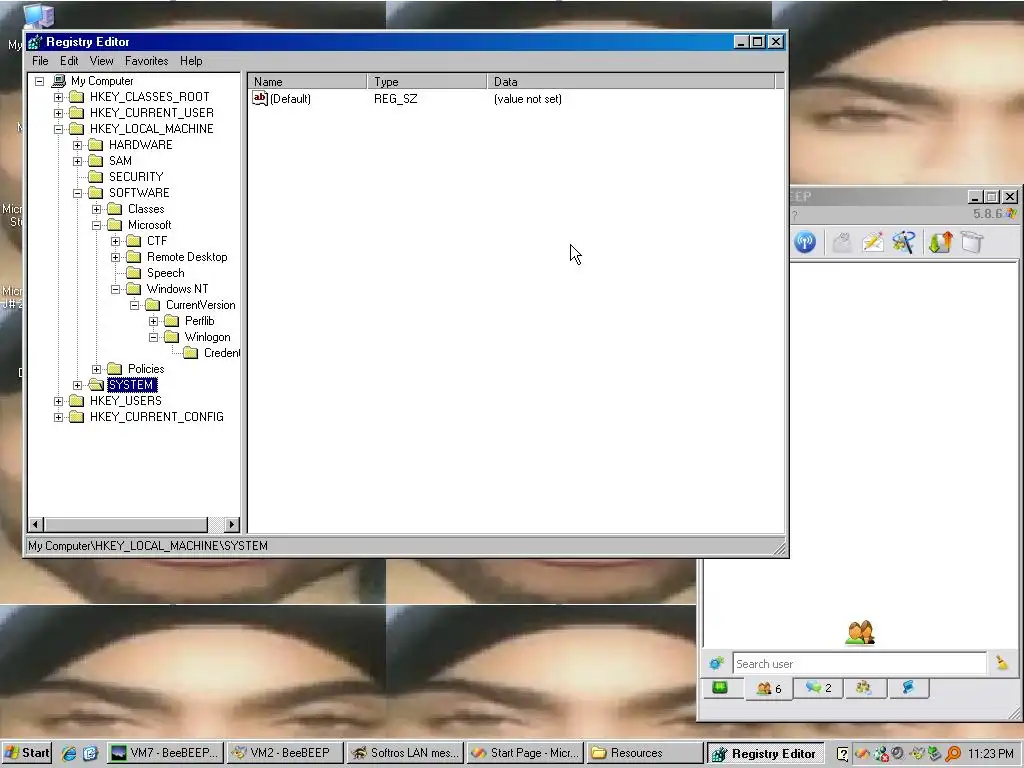Click the Data column header
The height and width of the screenshot is (768, 1024).
coord(631,82)
